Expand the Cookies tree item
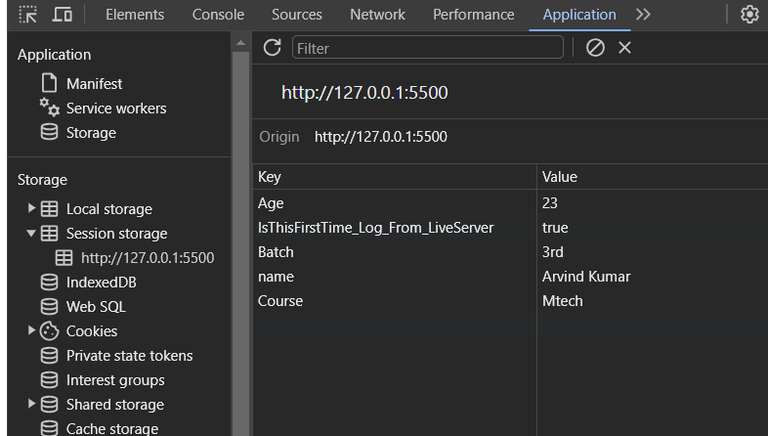 coord(32,331)
